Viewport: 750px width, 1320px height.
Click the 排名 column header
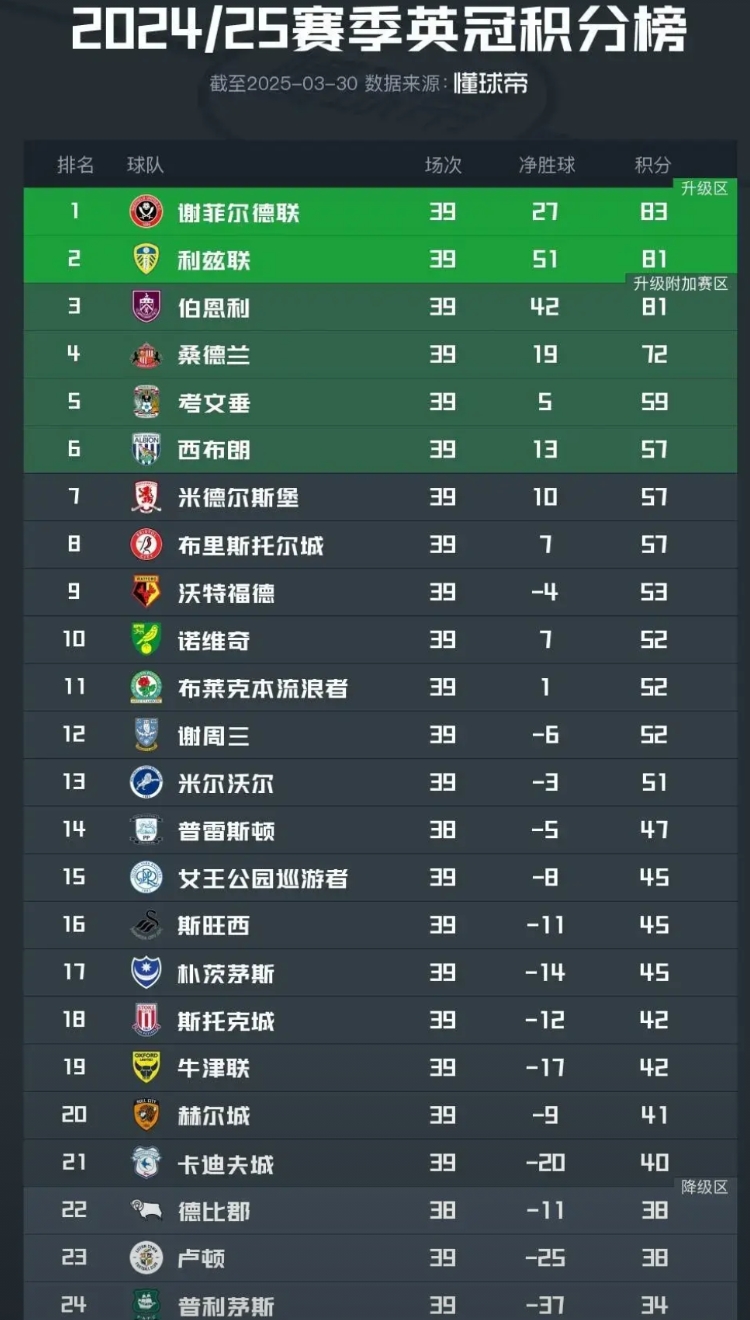[x=76, y=165]
